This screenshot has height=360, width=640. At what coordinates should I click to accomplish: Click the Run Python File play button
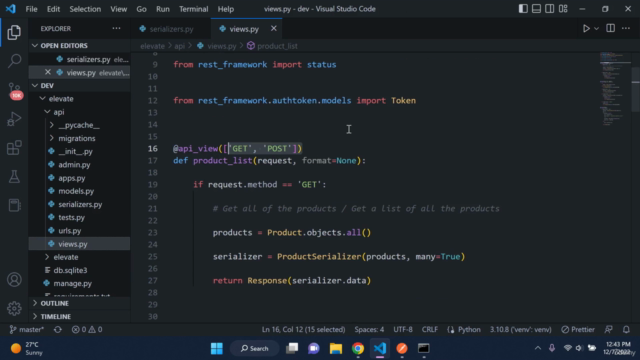pos(586,29)
